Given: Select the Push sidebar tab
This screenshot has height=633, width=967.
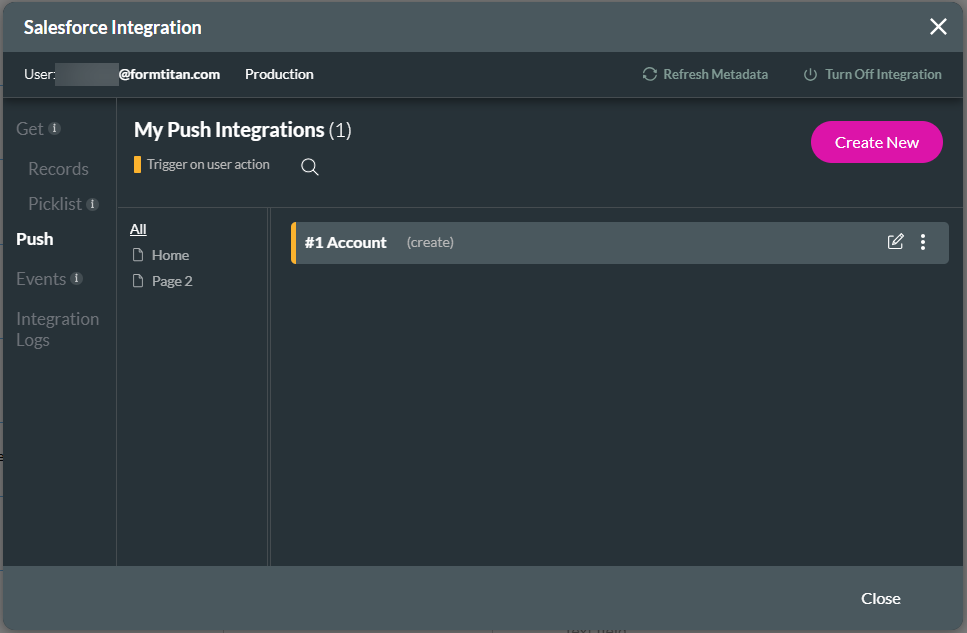Looking at the screenshot, I should coord(35,239).
